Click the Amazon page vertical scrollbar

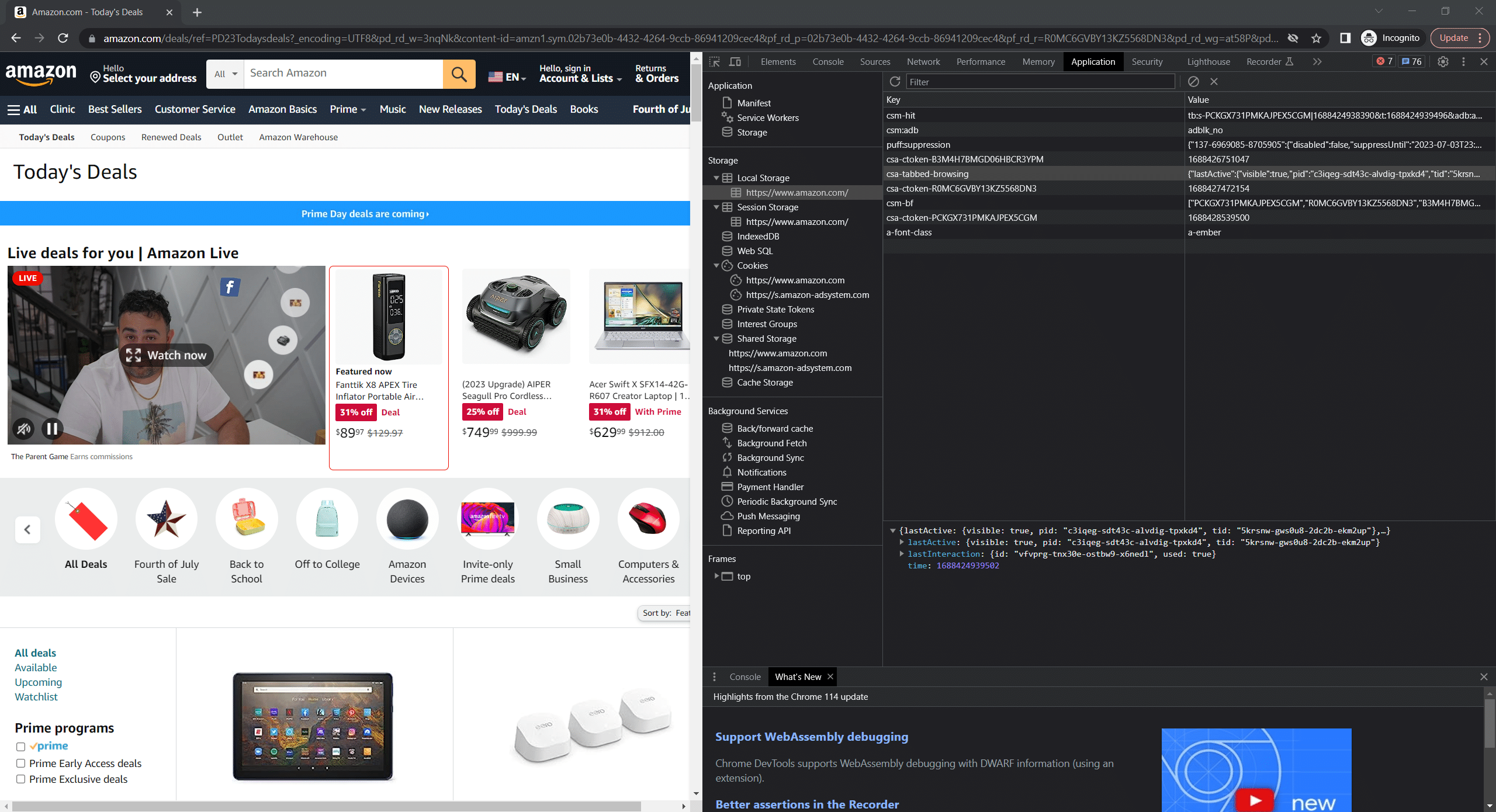(x=696, y=93)
